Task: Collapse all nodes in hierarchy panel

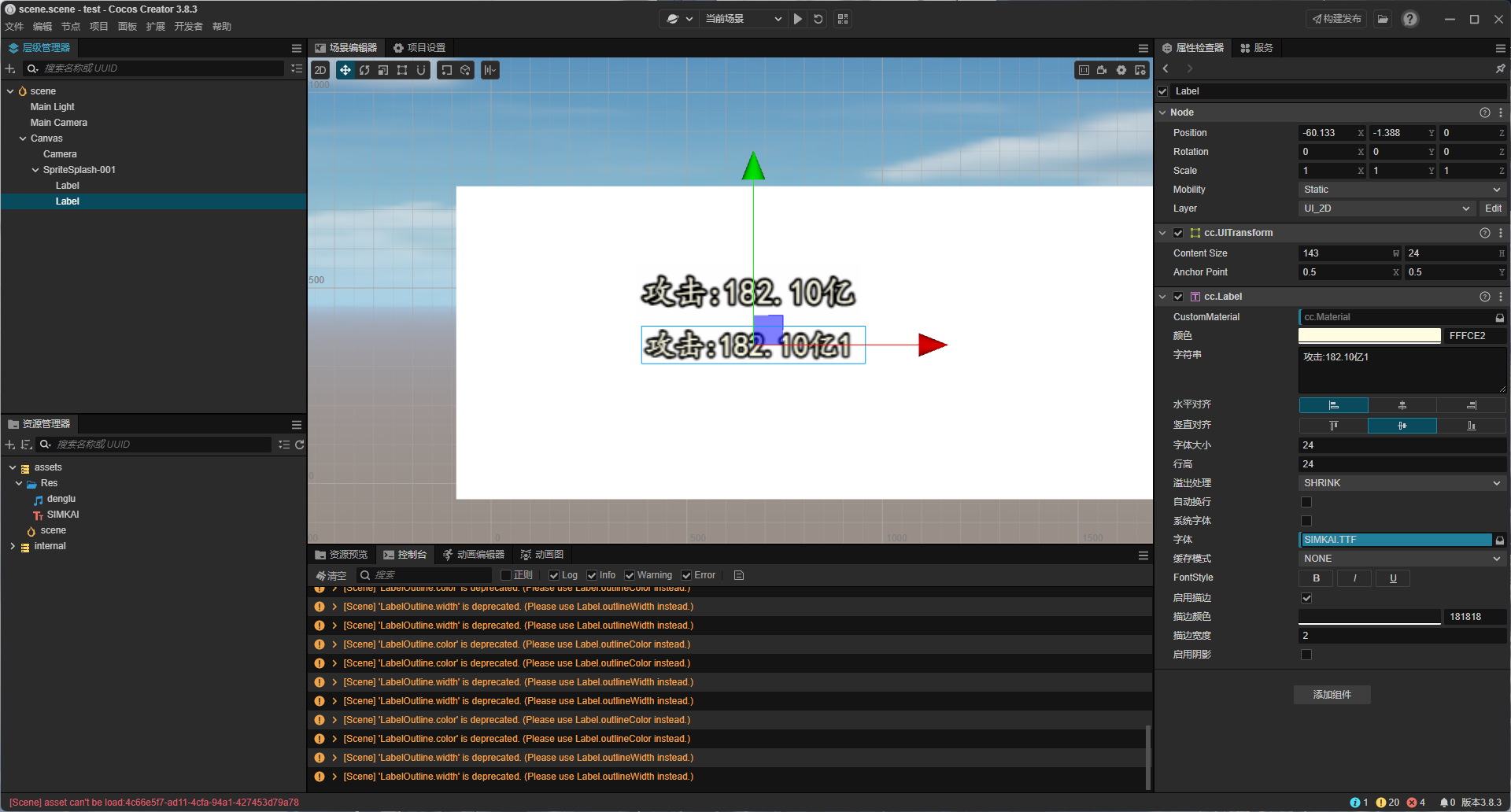Action: (x=297, y=68)
